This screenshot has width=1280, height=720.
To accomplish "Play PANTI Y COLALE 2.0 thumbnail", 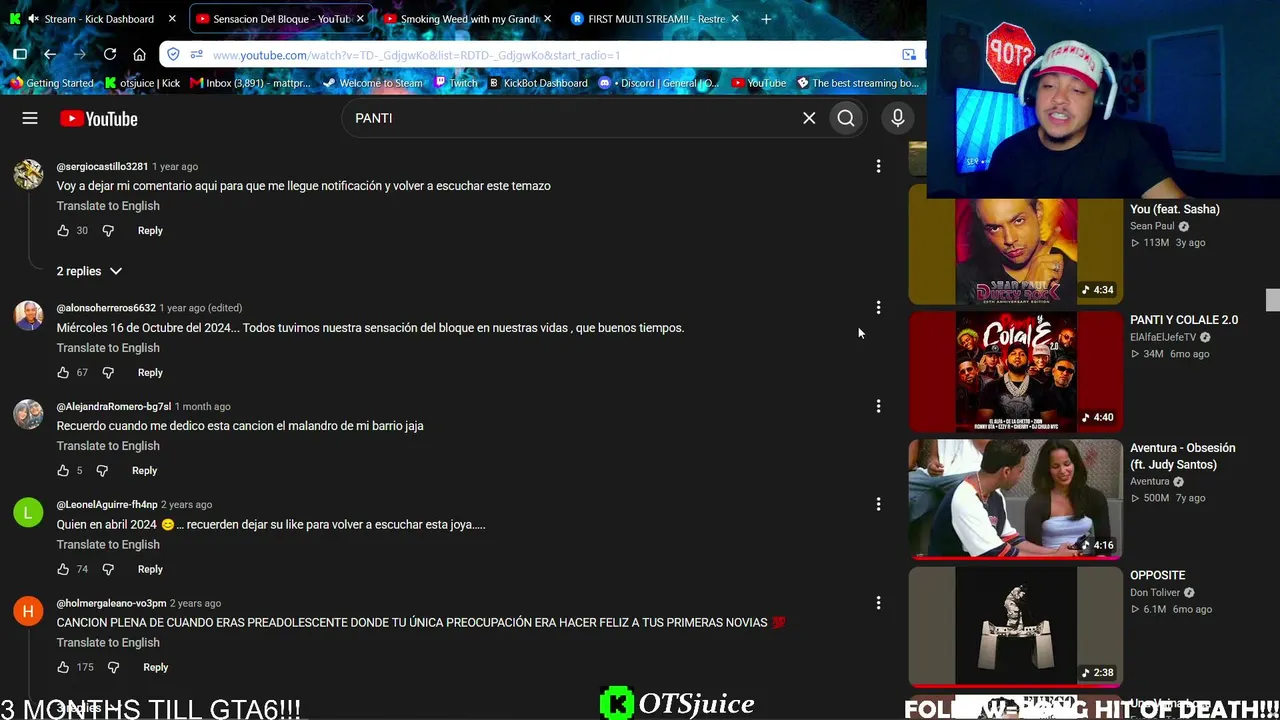I will point(1015,371).
